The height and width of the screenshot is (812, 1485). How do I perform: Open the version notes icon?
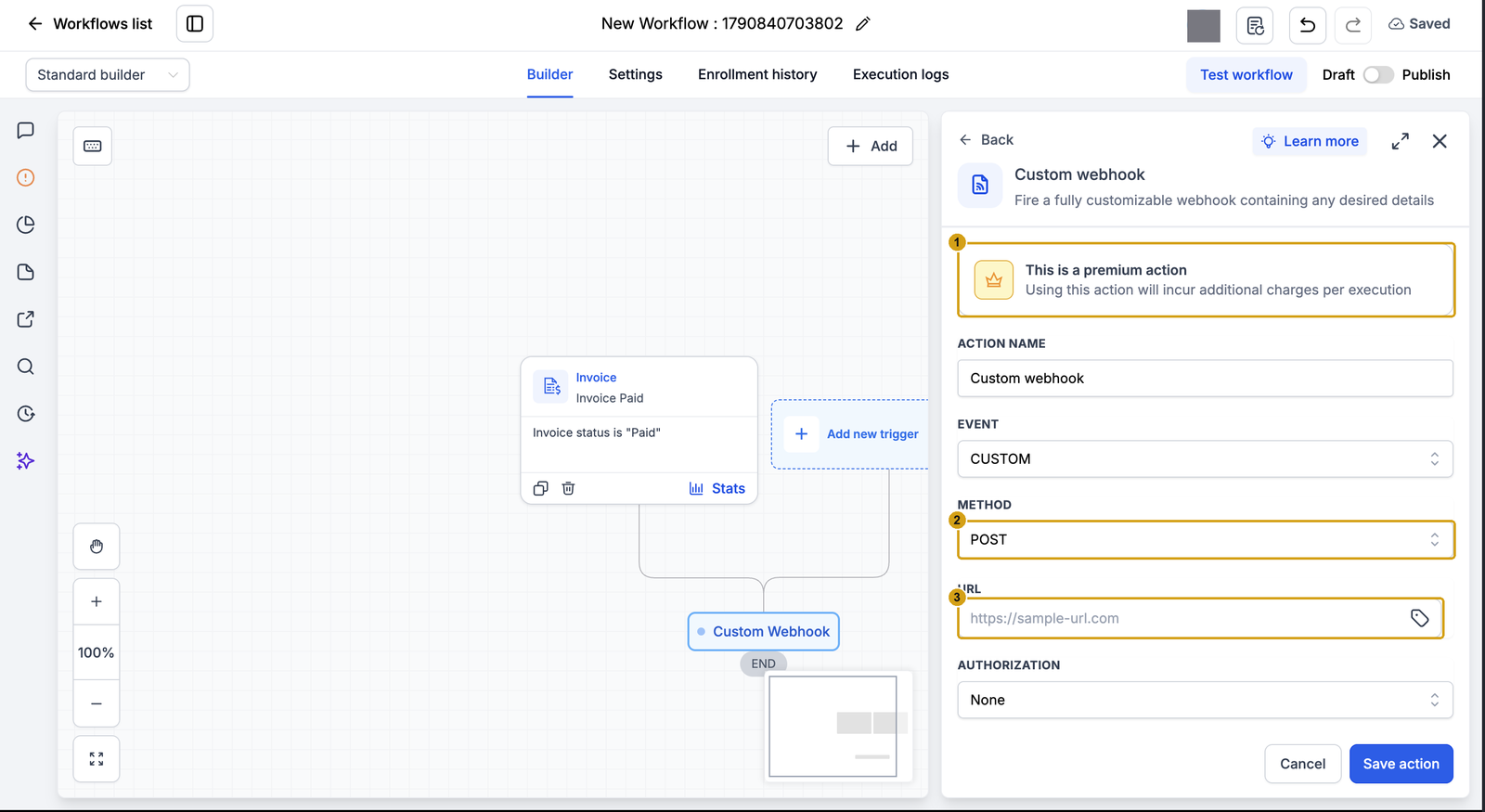point(1255,25)
